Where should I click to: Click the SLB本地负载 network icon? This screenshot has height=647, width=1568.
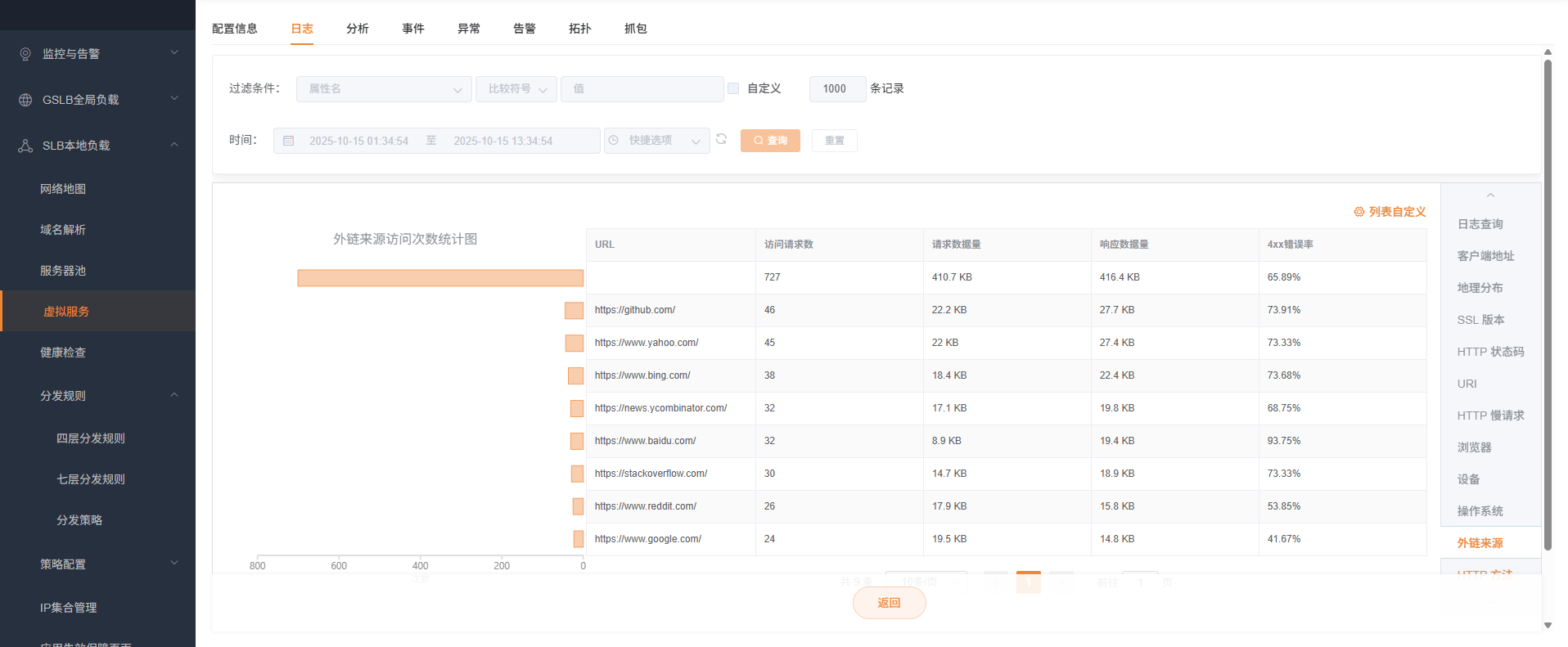point(25,146)
